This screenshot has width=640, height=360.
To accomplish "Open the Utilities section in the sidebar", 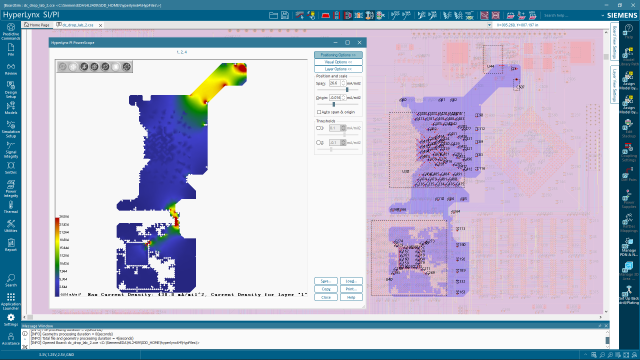I will (x=11, y=226).
